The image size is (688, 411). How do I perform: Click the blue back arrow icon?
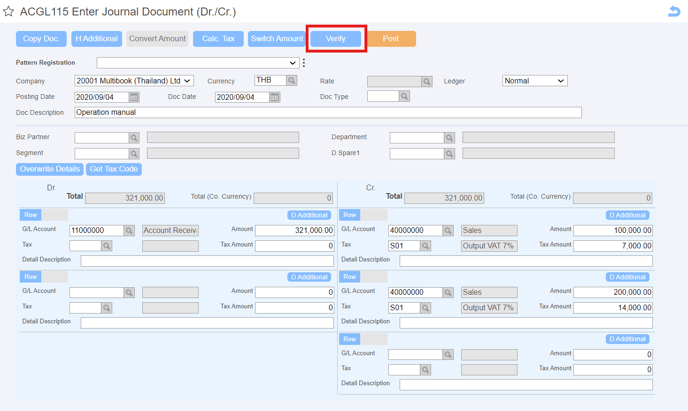[674, 11]
